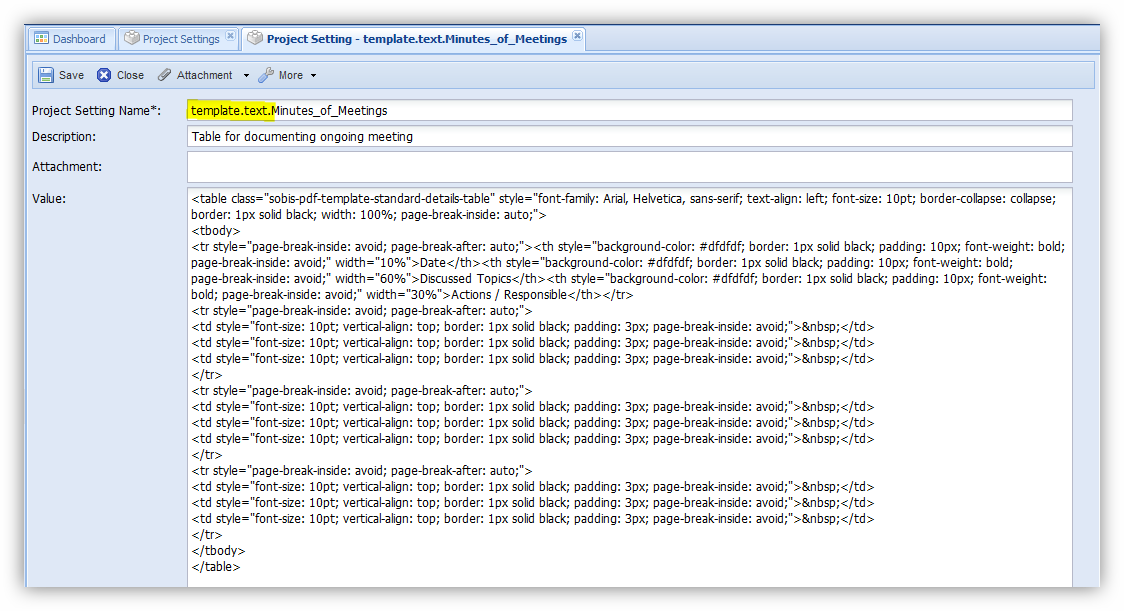Close the template.text.Minutes_of_Meetings tab
This screenshot has height=611, width=1124.
point(577,37)
